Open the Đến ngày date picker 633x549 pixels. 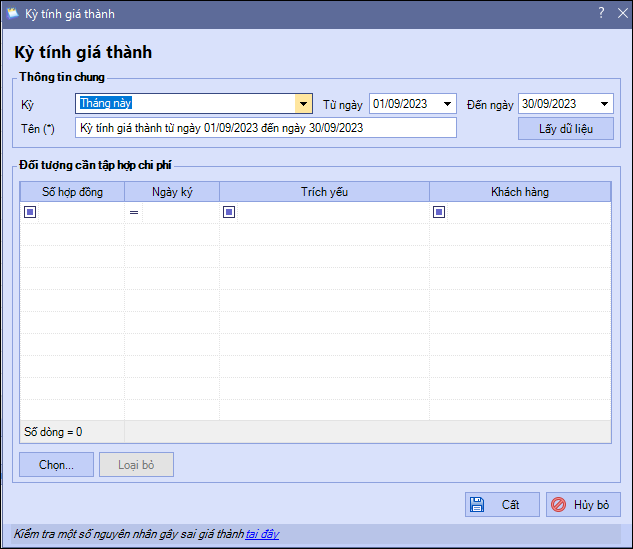tap(605, 103)
